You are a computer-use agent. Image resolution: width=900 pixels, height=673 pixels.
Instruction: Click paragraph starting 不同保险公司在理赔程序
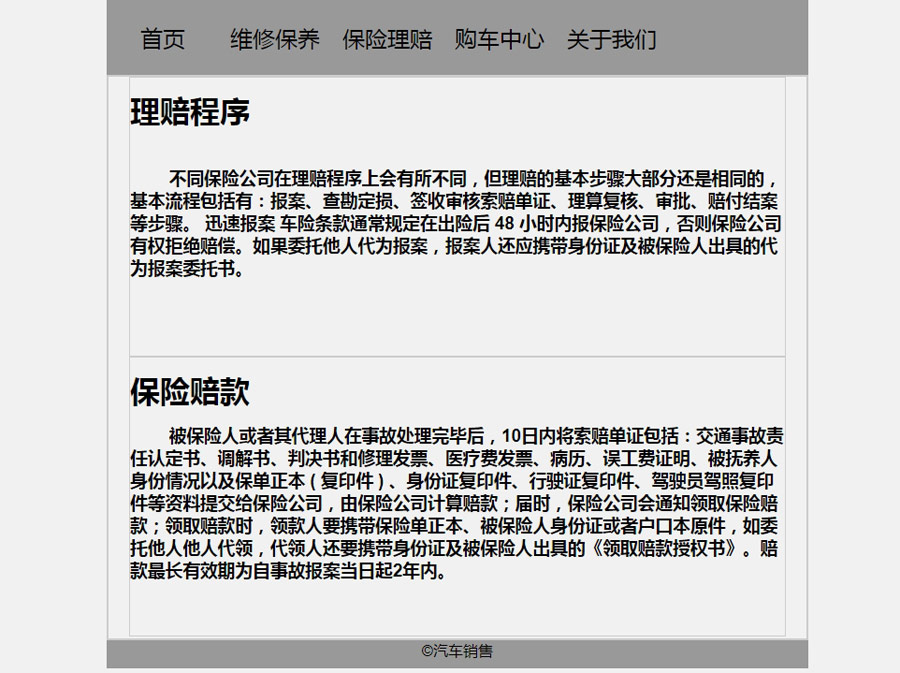[x=457, y=223]
